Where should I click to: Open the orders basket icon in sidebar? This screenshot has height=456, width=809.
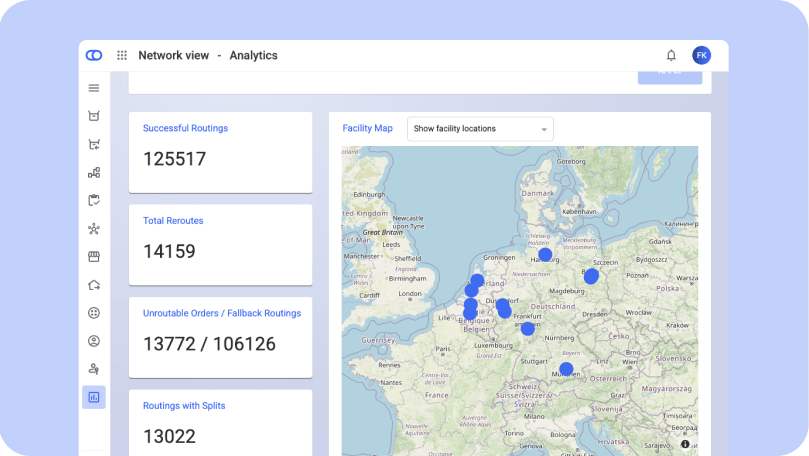point(94,116)
